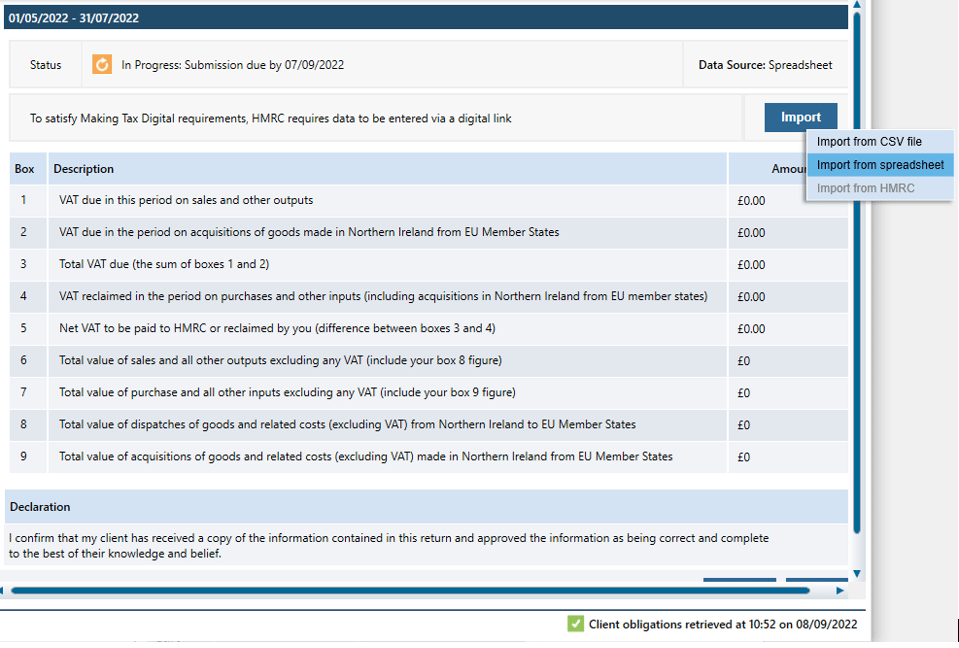Select the greyed Import from HMRC entry
Viewport: 959px width, 648px height.
point(865,188)
